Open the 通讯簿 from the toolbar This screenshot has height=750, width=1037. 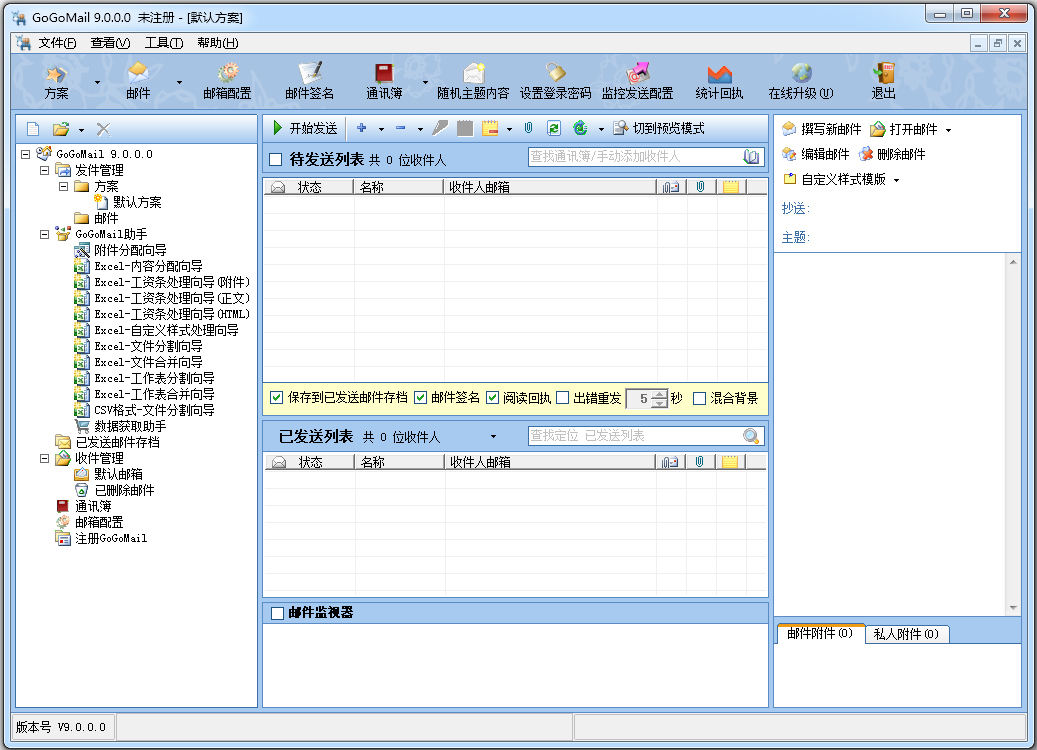[385, 80]
